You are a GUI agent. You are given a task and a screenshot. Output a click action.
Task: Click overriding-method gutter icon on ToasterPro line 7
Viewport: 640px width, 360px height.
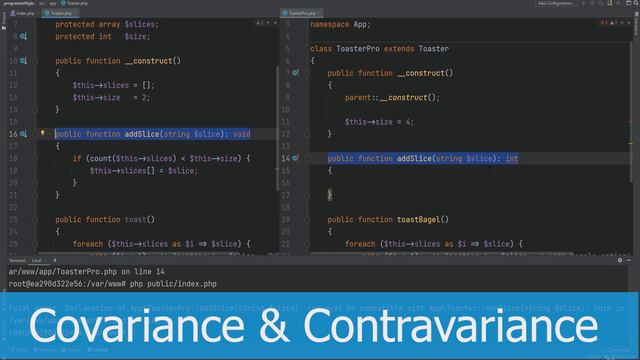[296, 73]
